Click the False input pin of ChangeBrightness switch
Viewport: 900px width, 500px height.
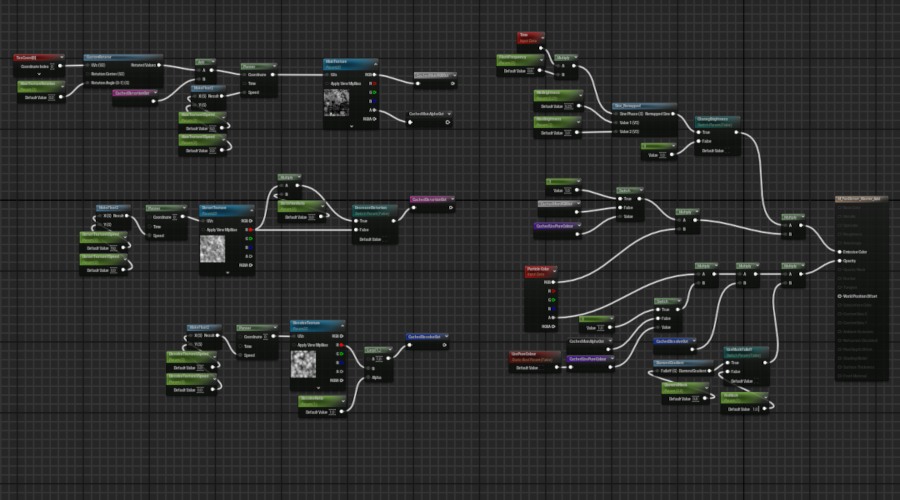[x=699, y=141]
